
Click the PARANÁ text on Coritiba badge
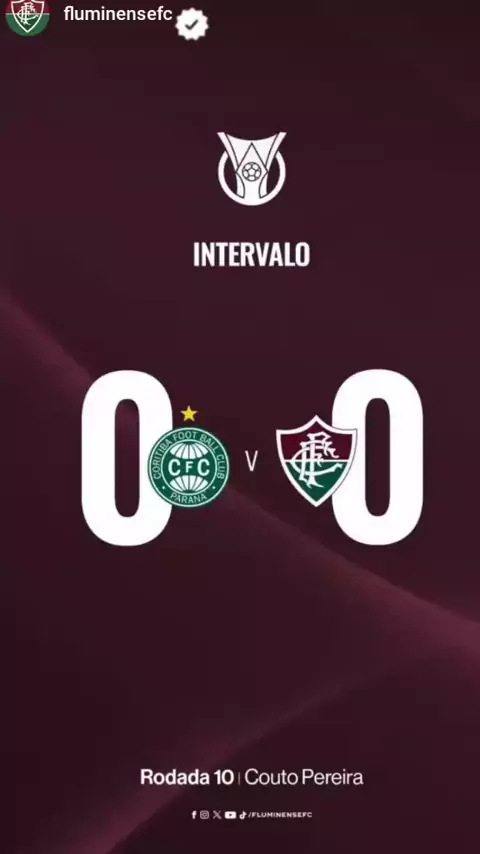(x=189, y=498)
